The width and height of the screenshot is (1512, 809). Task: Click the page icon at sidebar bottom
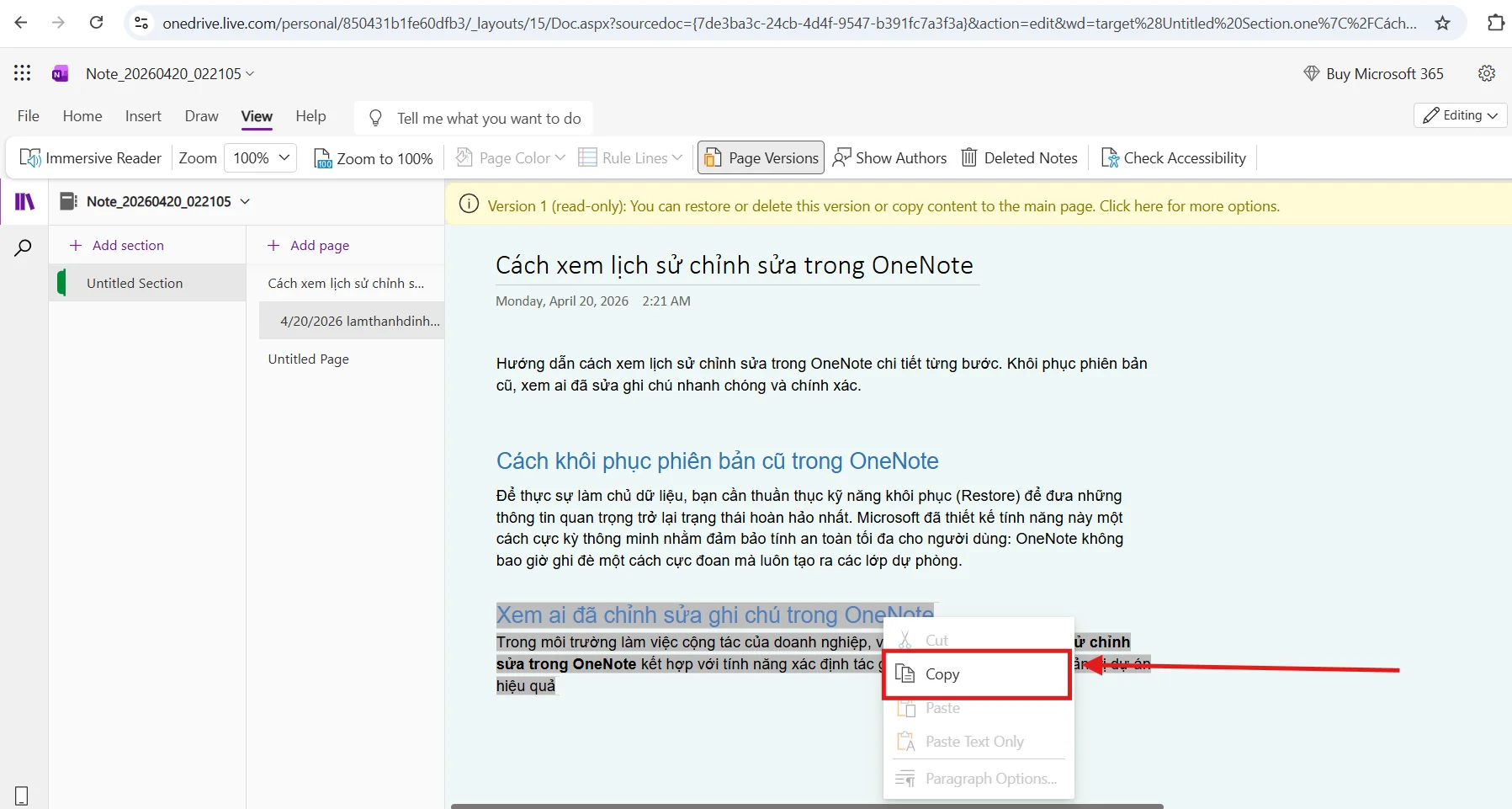tap(22, 796)
